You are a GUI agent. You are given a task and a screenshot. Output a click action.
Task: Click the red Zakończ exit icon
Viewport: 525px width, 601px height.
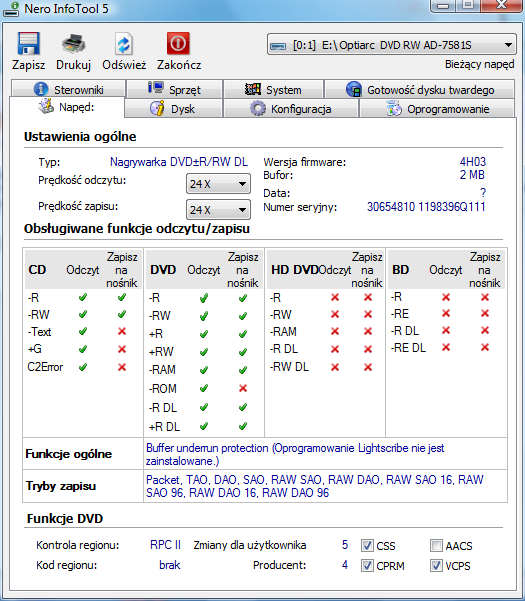tap(178, 43)
